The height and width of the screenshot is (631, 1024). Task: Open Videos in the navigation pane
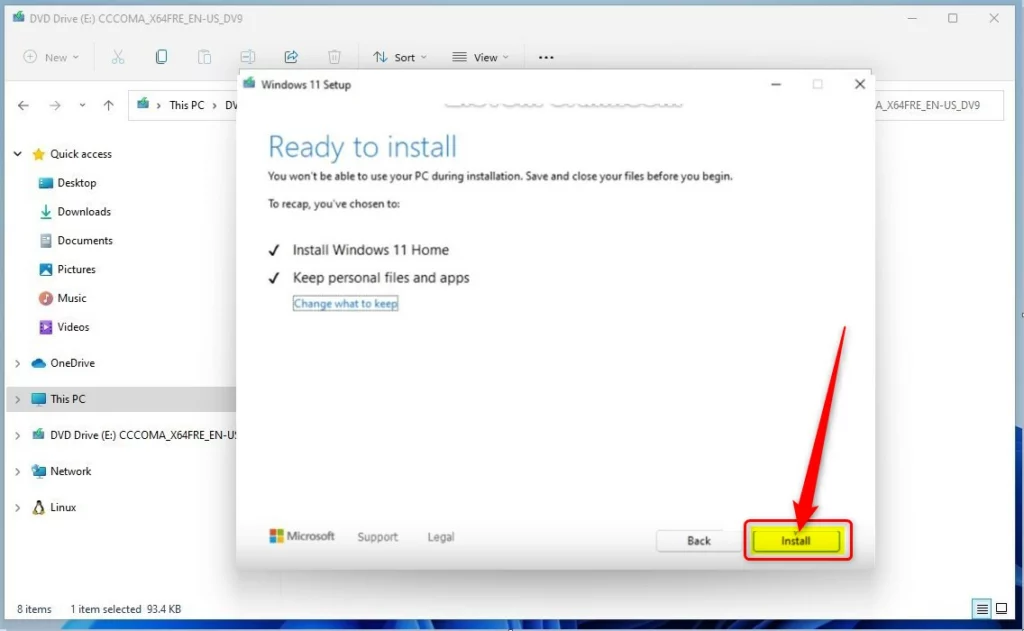pyautogui.click(x=73, y=327)
